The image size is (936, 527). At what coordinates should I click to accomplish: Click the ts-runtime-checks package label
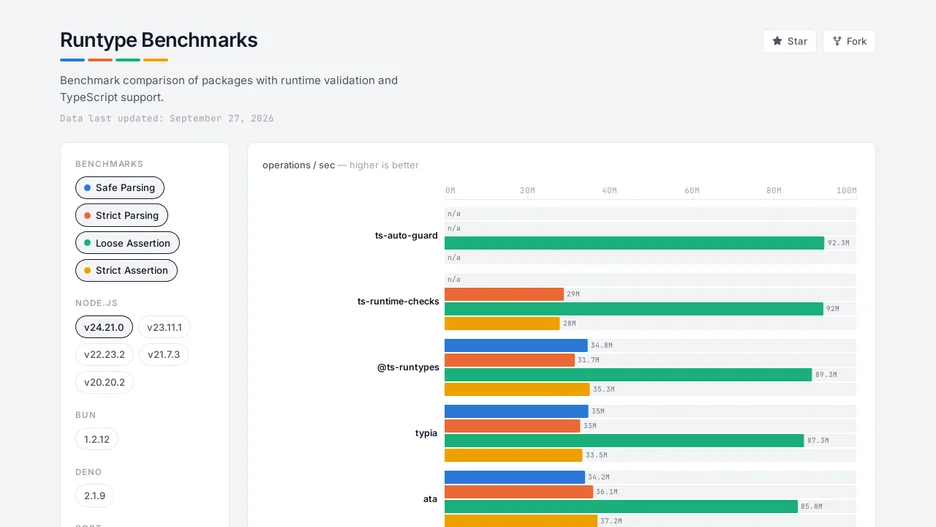point(398,301)
